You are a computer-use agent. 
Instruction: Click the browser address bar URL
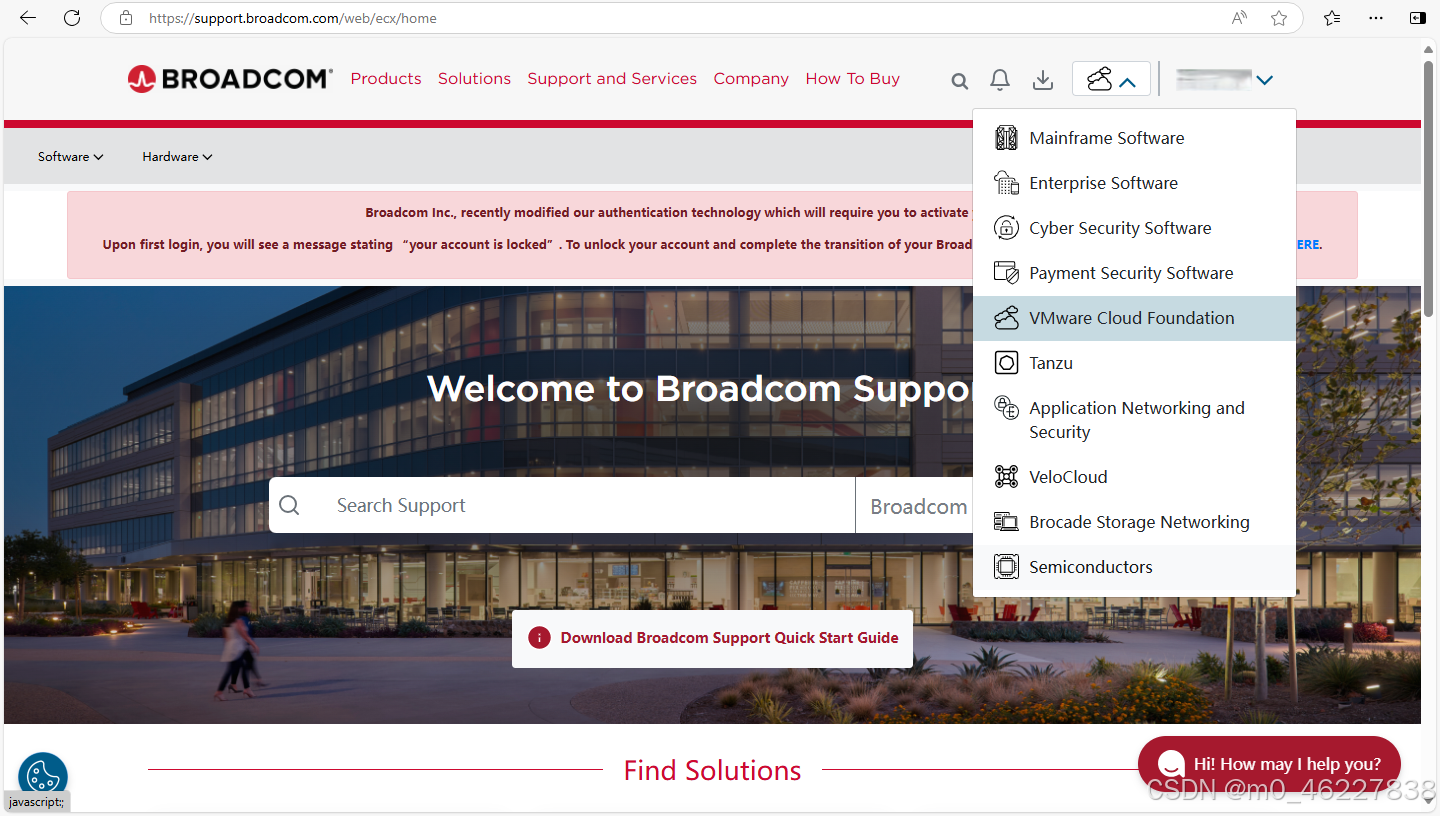click(293, 18)
